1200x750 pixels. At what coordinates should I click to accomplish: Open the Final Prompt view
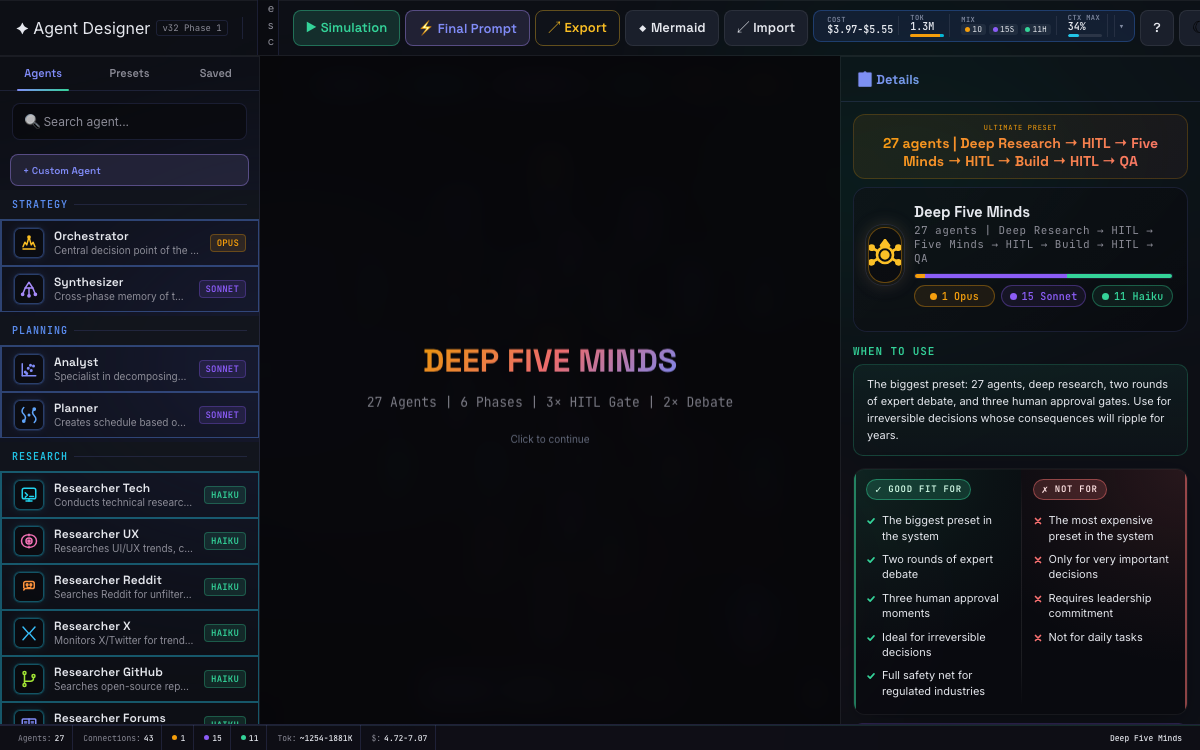(467, 28)
